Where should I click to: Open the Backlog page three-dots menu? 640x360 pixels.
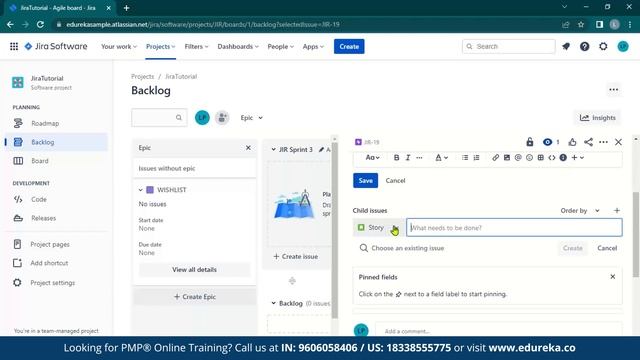613,90
